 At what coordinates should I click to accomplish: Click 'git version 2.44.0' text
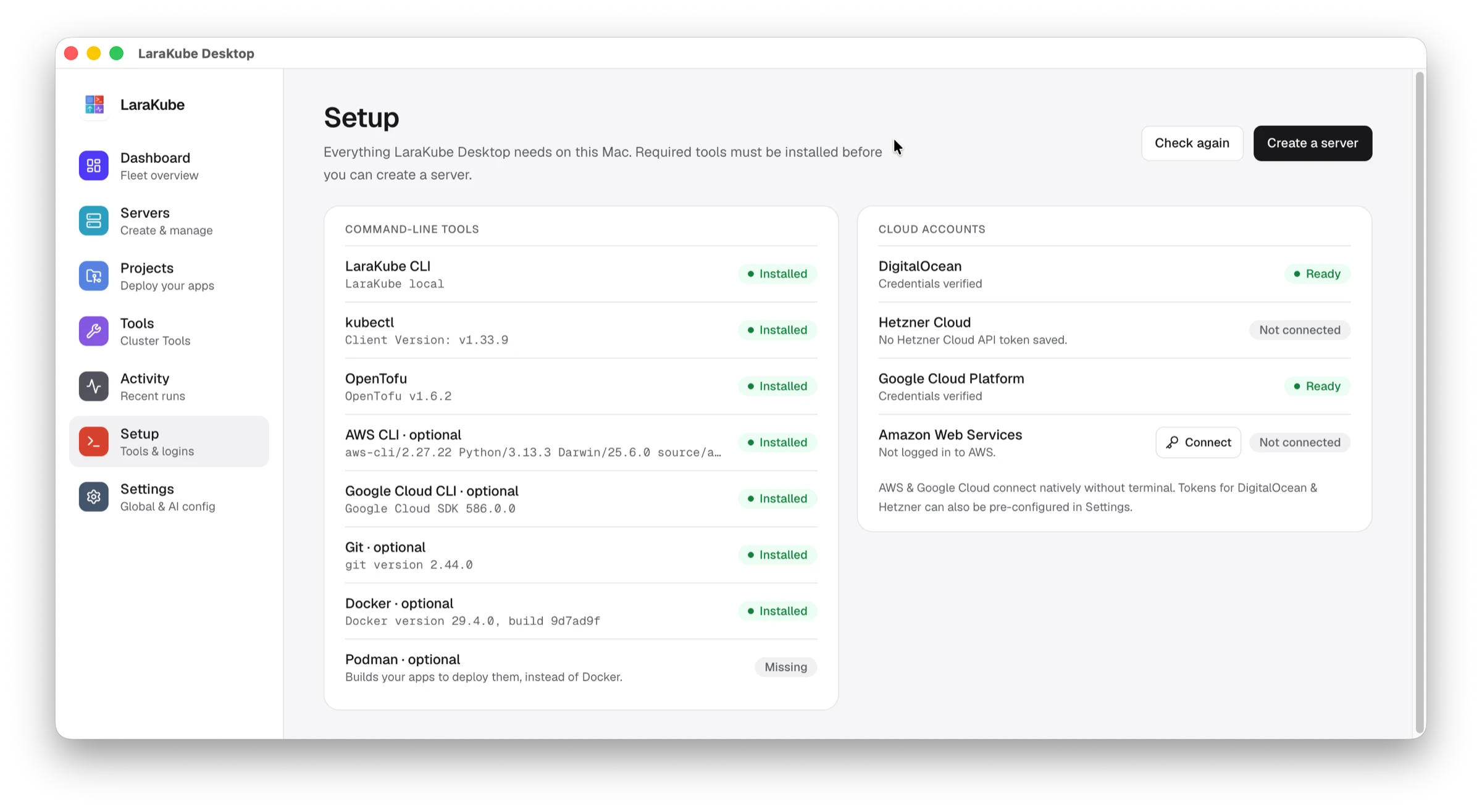[409, 565]
